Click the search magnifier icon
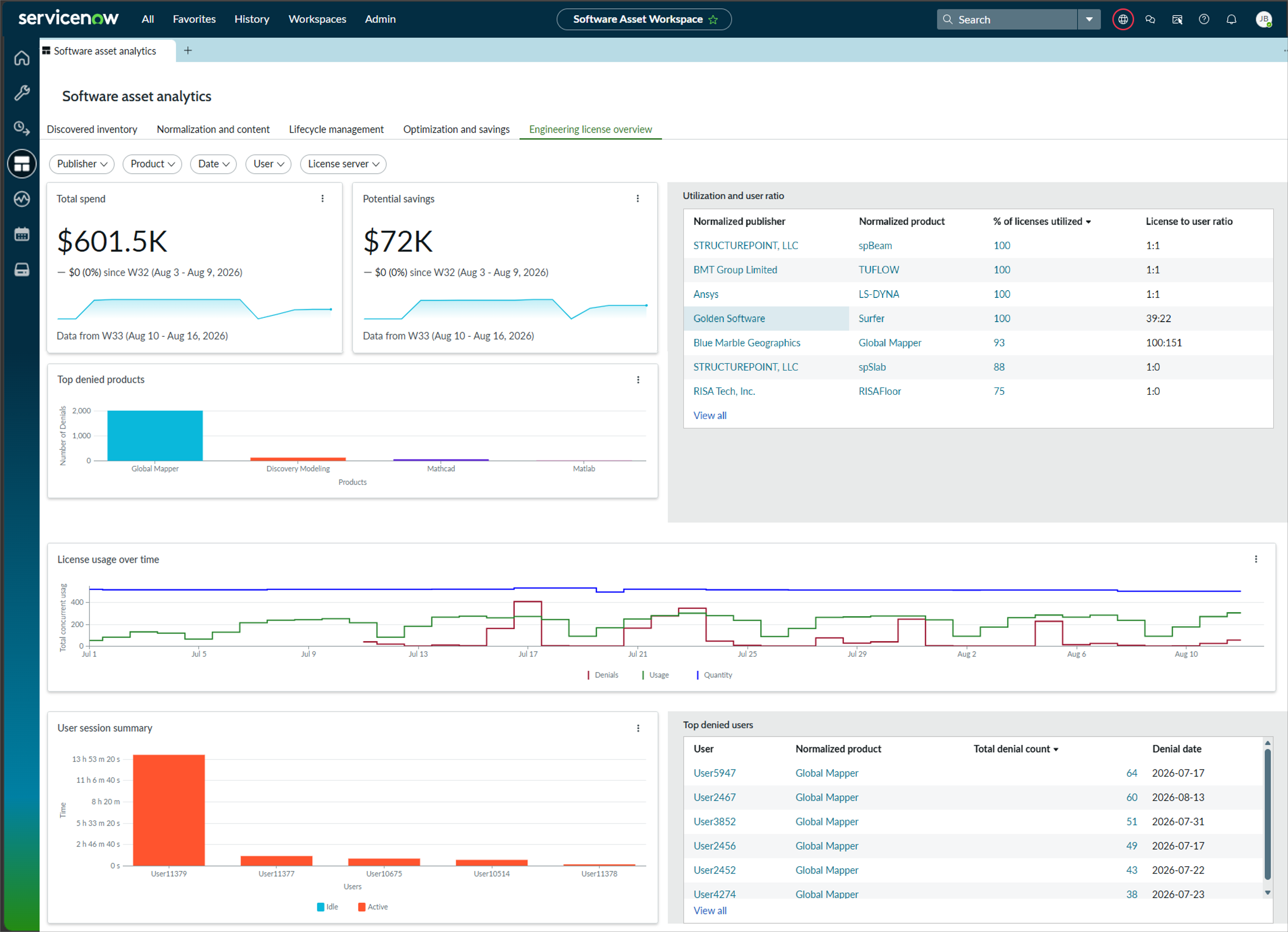The height and width of the screenshot is (932, 1288). coord(947,19)
